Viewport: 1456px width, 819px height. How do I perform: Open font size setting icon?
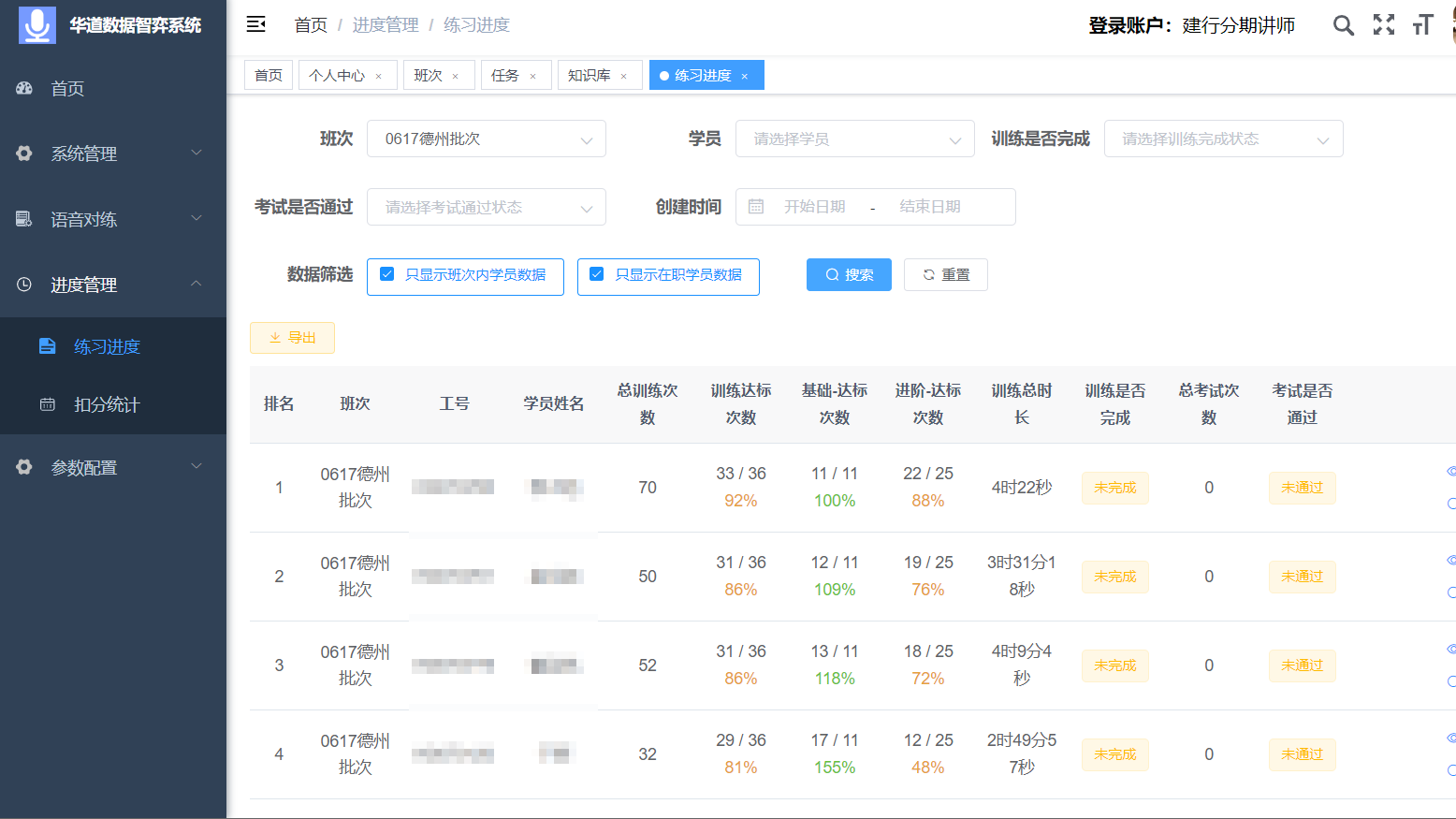pyautogui.click(x=1422, y=25)
